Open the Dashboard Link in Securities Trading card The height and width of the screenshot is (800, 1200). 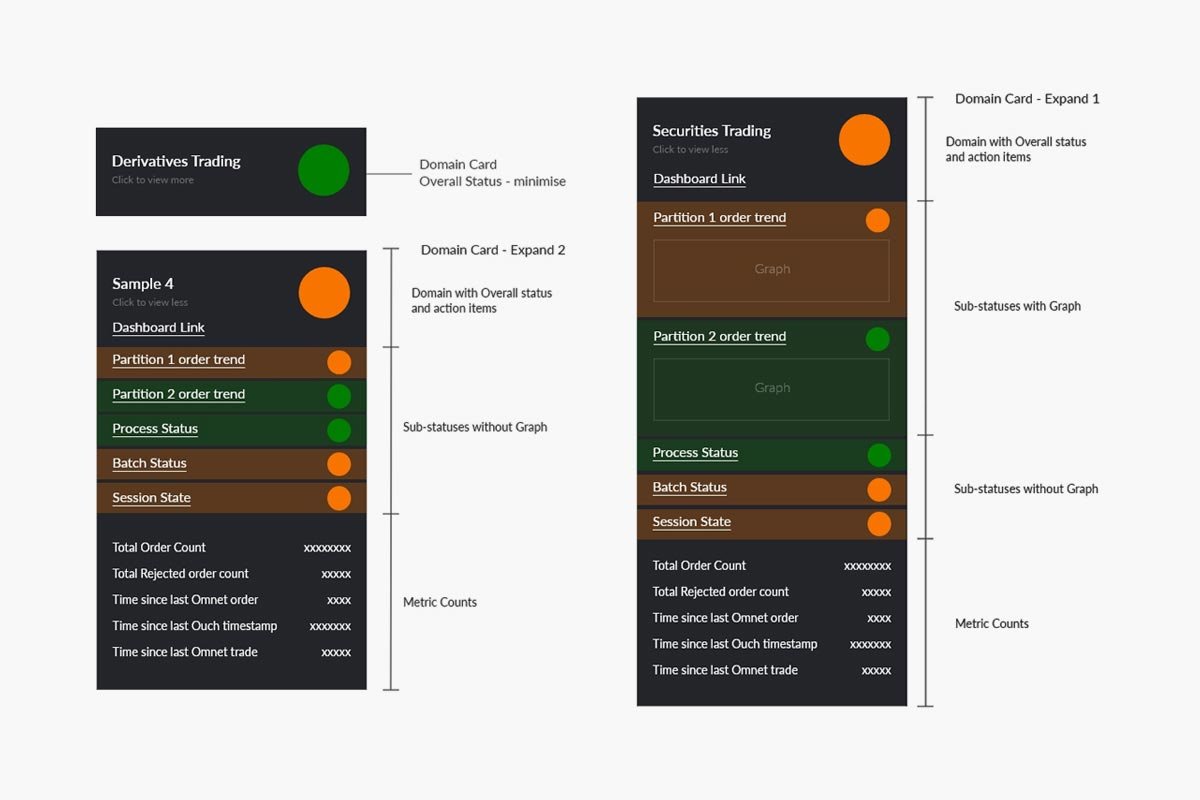pyautogui.click(x=699, y=179)
